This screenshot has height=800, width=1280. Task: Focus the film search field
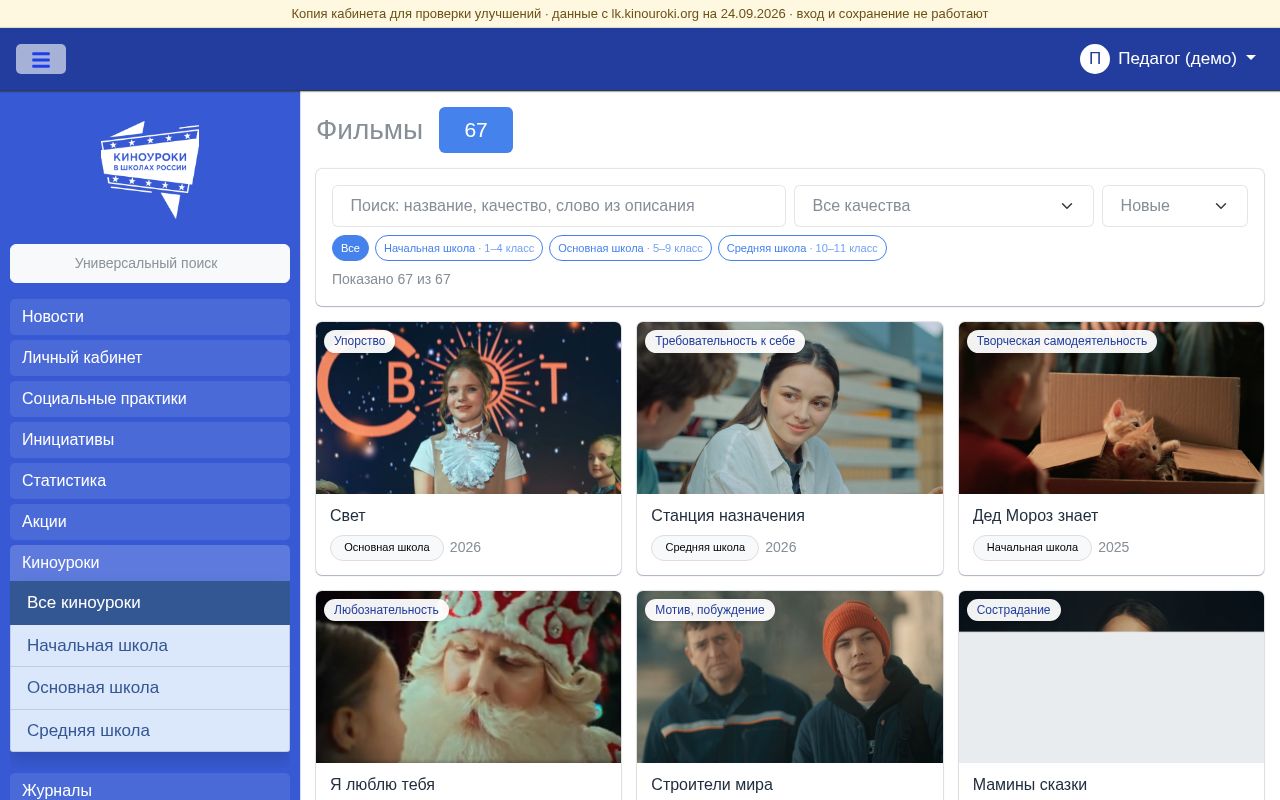(x=559, y=206)
